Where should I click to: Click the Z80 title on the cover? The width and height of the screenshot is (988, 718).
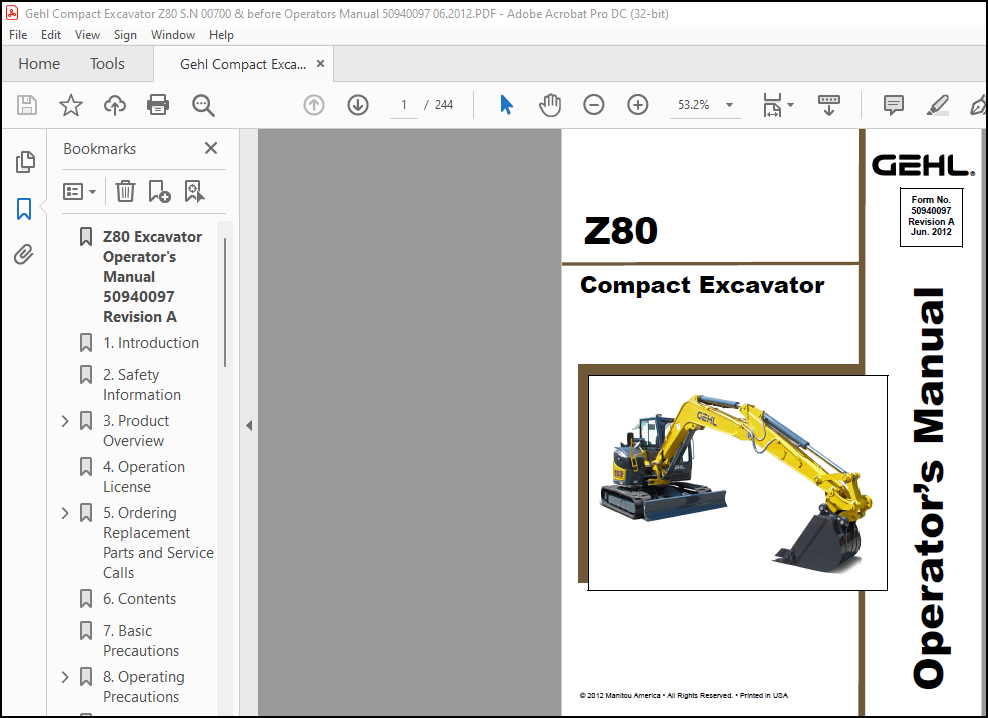(x=621, y=231)
